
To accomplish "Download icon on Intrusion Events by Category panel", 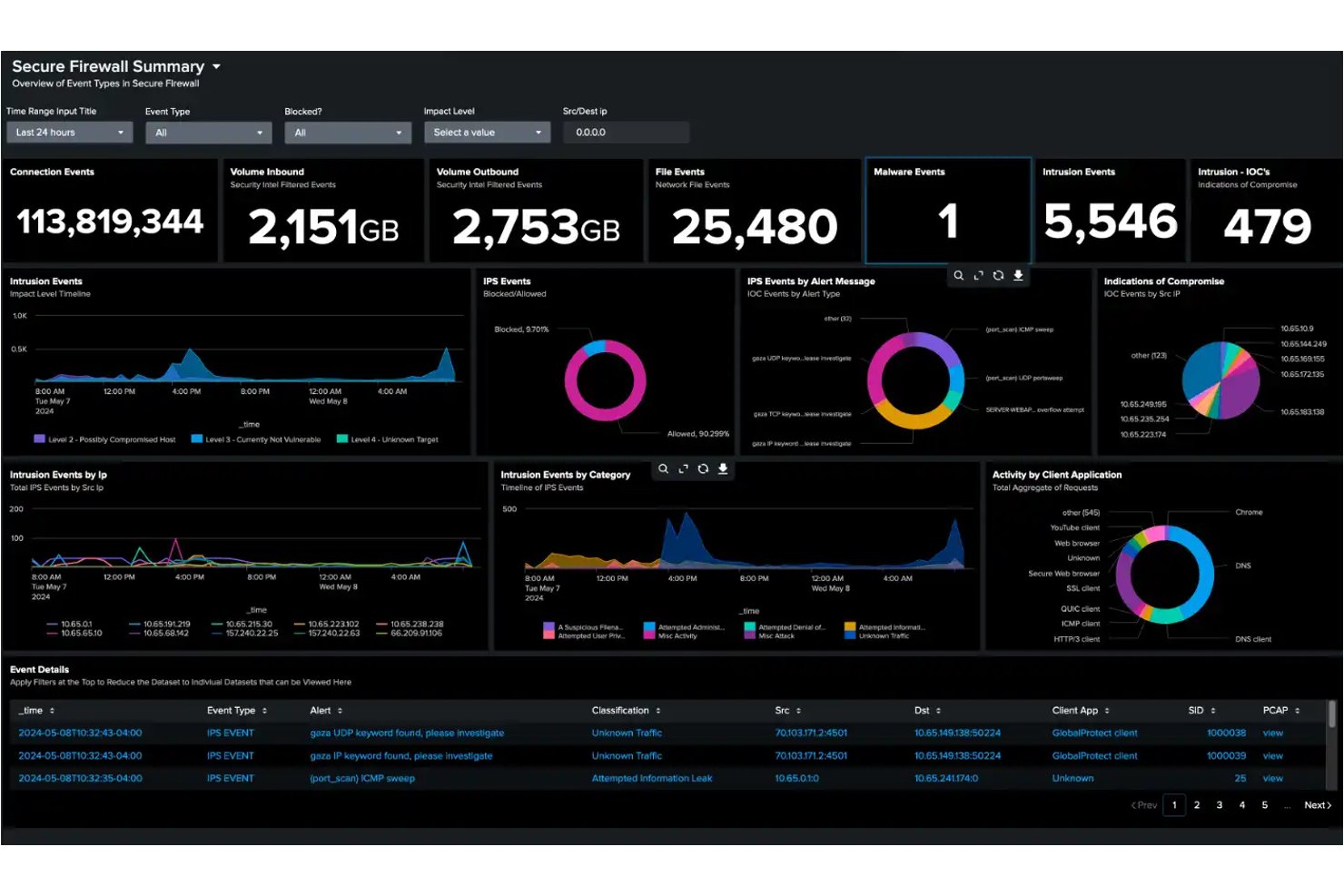I will (x=723, y=468).
